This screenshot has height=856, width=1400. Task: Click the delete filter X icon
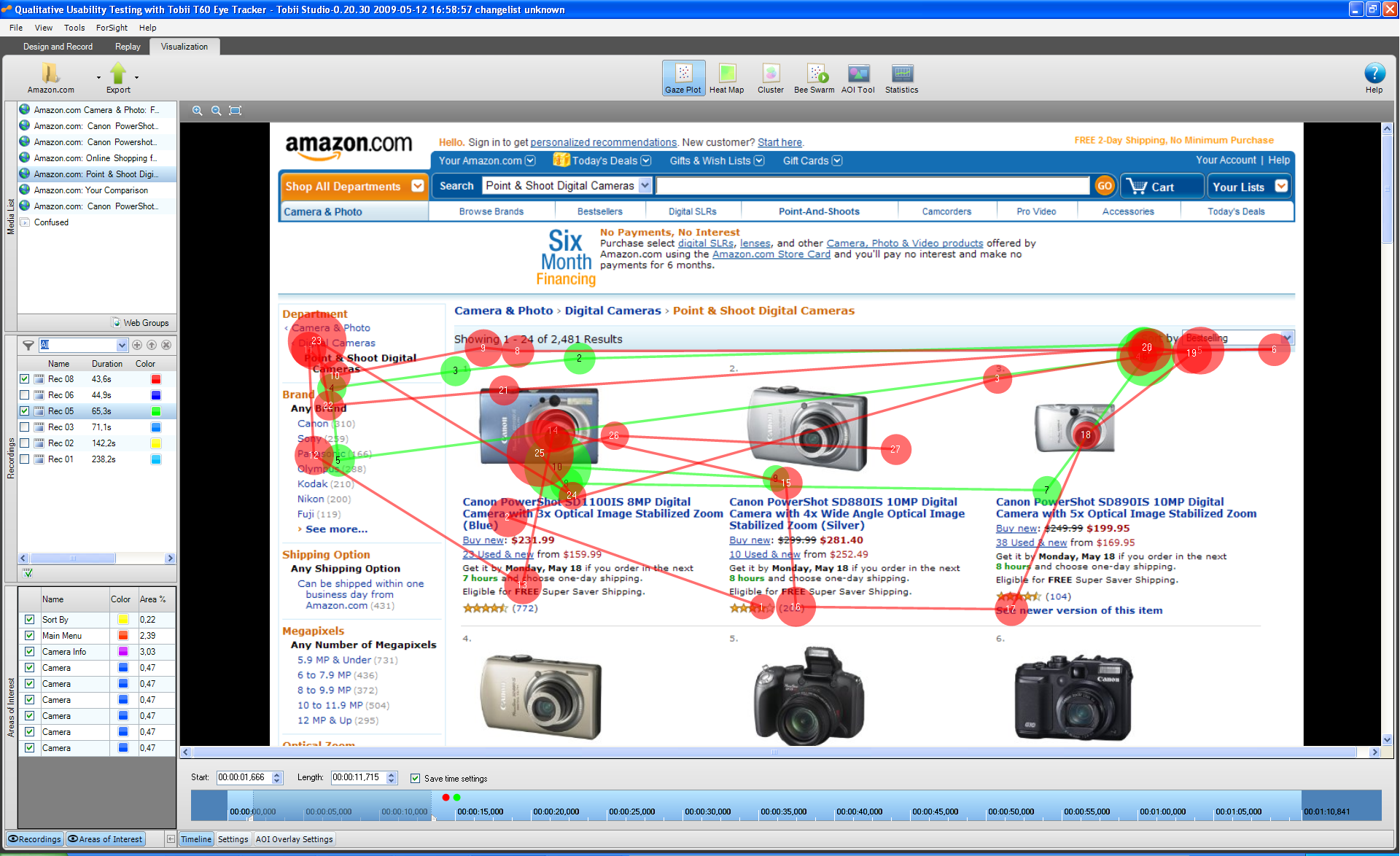(x=166, y=345)
